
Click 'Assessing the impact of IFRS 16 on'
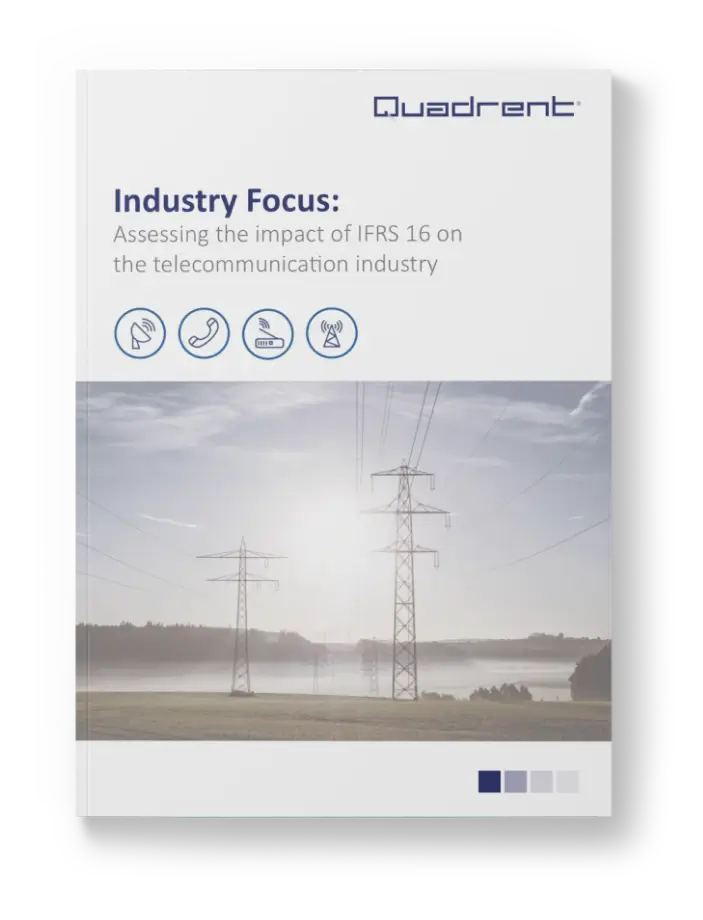(288, 234)
